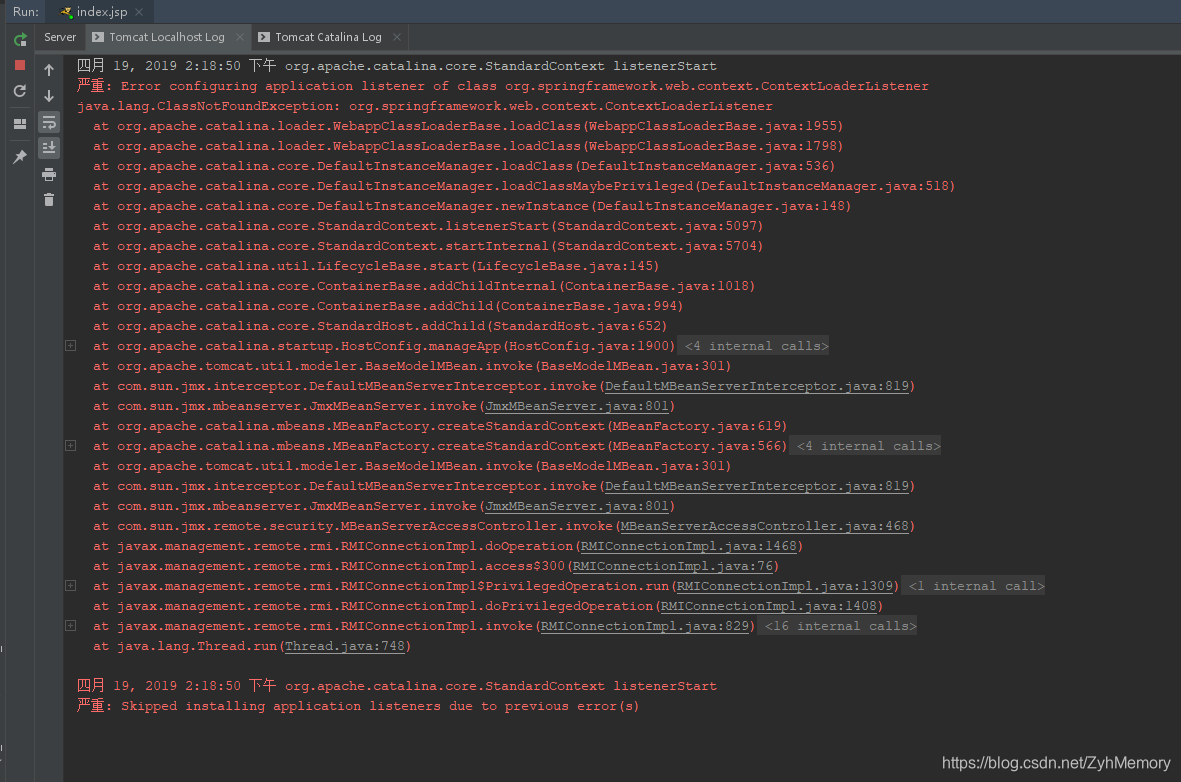Unfold the '<16 internal calls>' label

840,626
